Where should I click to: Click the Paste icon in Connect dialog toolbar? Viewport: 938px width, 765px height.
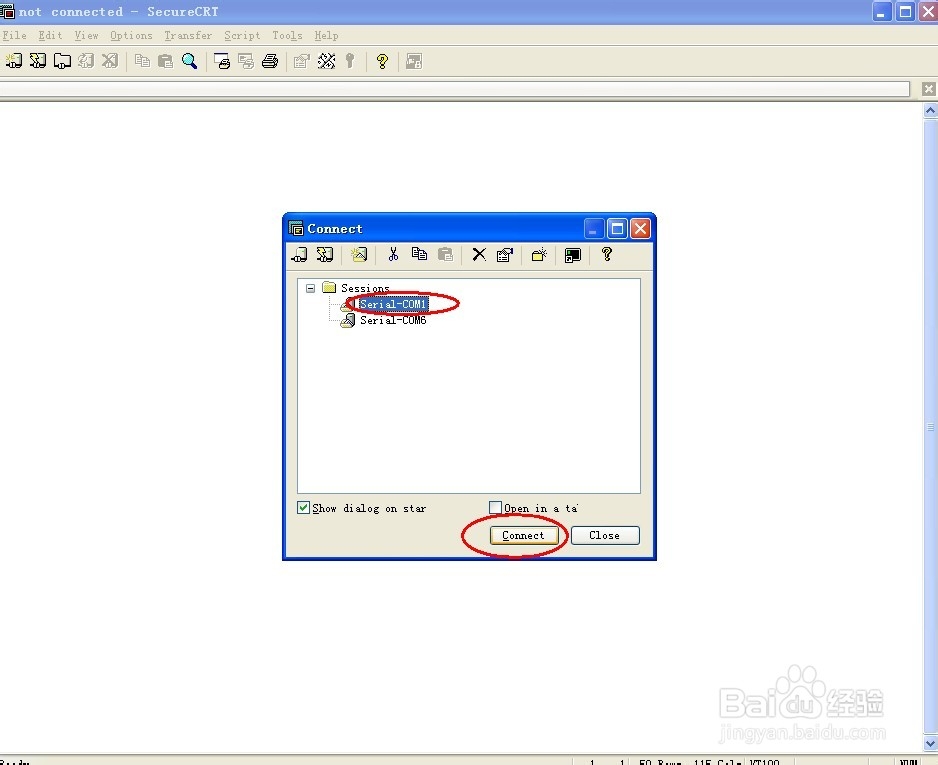pyautogui.click(x=446, y=255)
